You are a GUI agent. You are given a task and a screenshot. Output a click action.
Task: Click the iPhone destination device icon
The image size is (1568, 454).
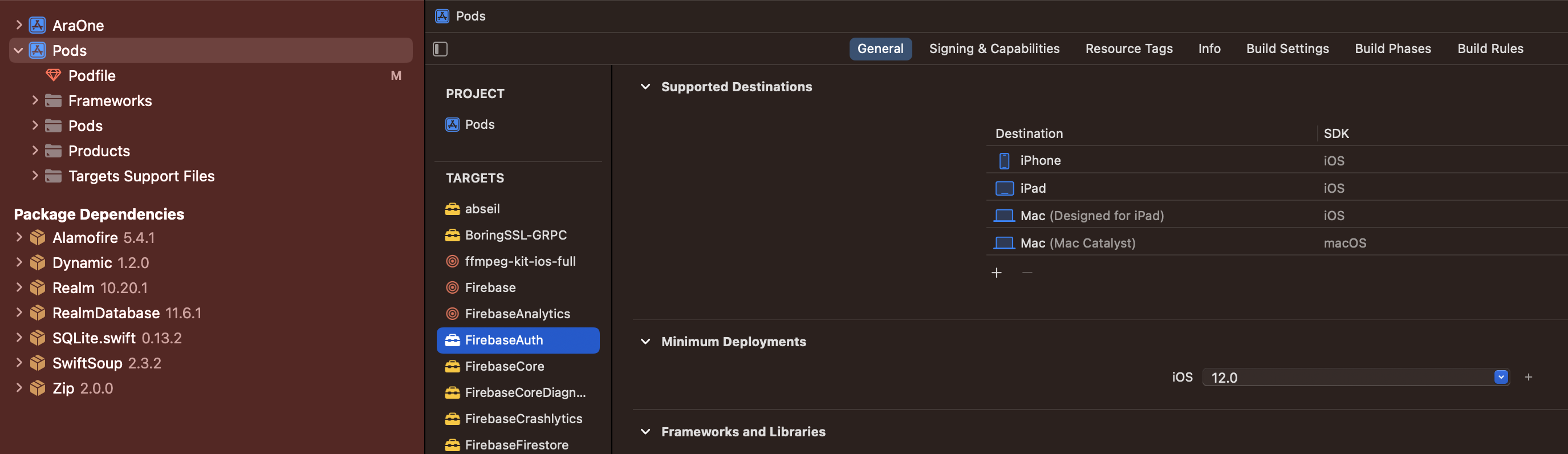pos(1004,161)
